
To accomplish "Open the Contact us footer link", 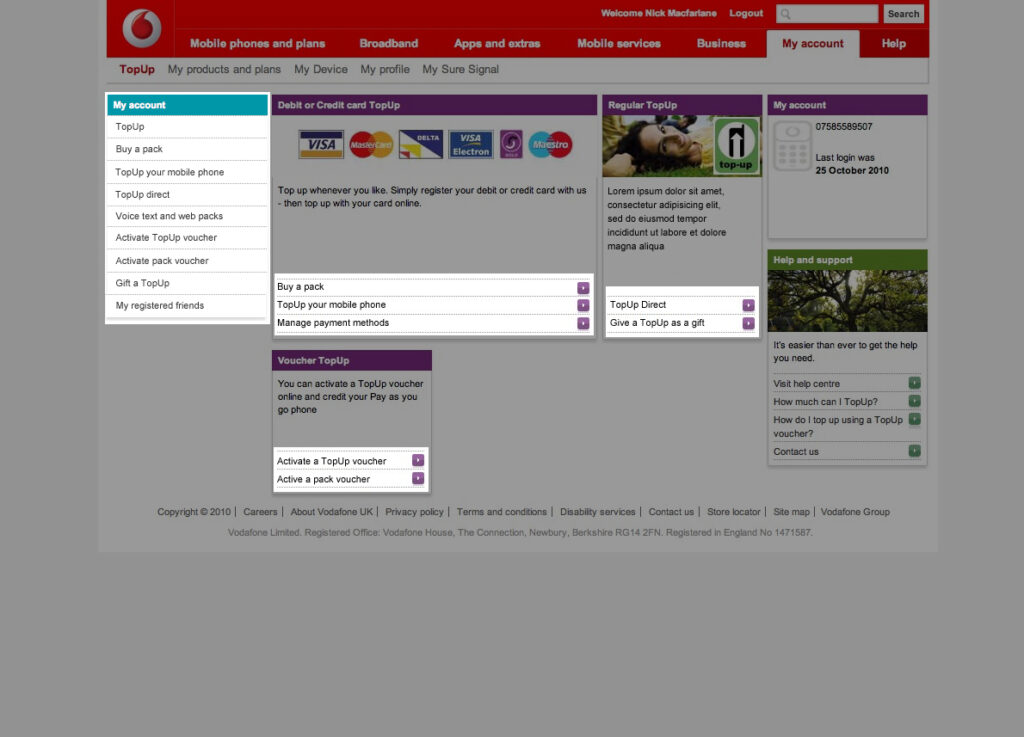I will tap(671, 511).
